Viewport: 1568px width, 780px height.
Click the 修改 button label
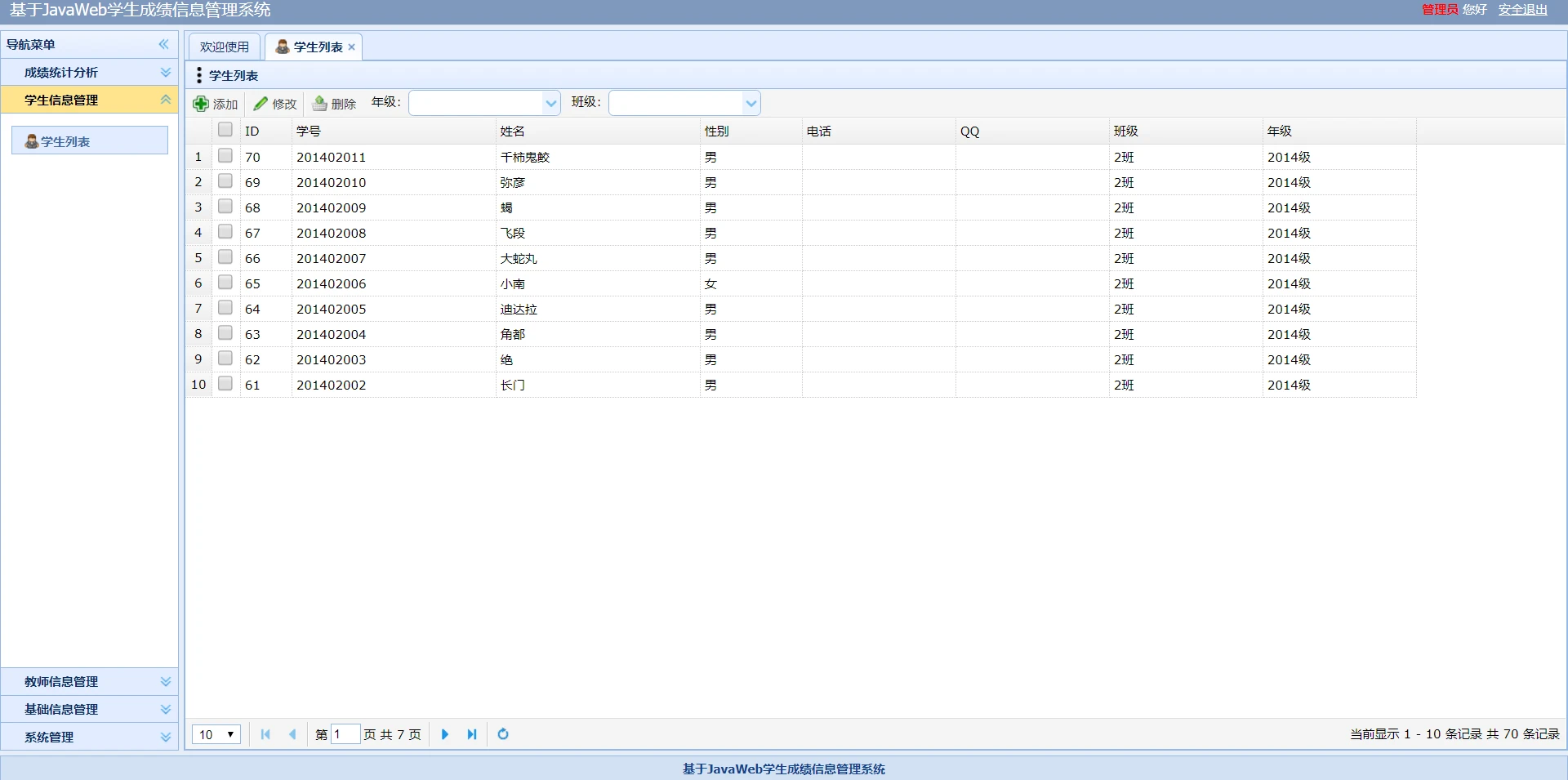(x=284, y=104)
